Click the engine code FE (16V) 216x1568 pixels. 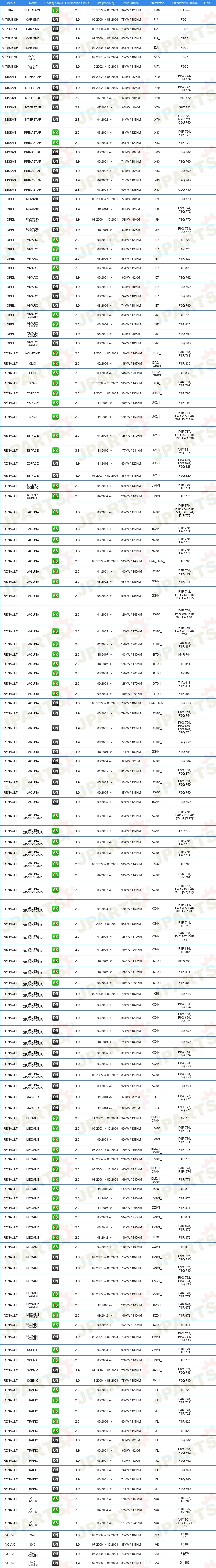coord(184,10)
